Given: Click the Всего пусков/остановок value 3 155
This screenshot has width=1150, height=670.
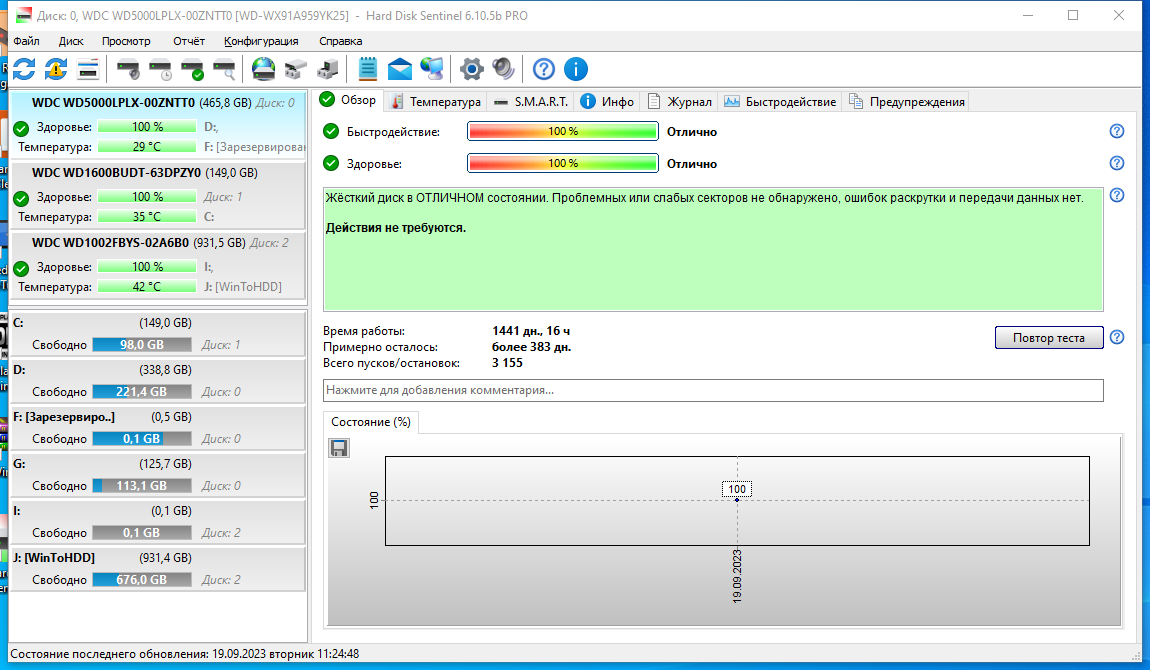Looking at the screenshot, I should pyautogui.click(x=508, y=363).
